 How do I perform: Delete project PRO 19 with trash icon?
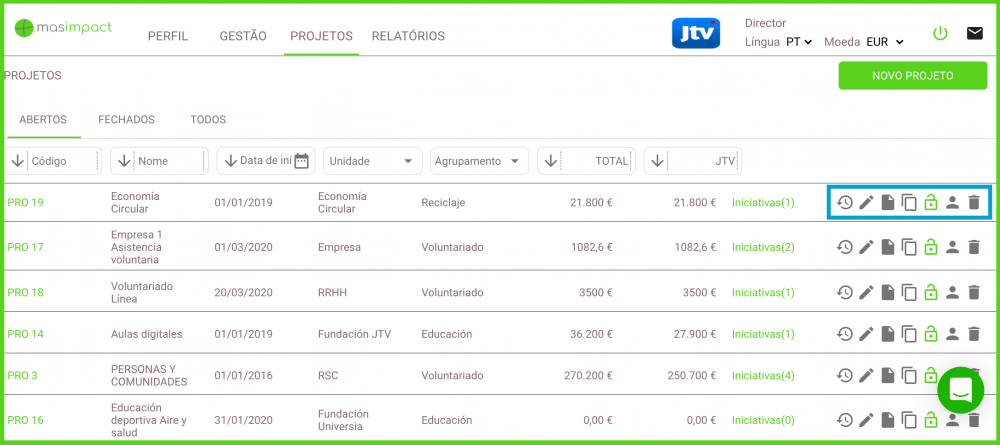[974, 203]
